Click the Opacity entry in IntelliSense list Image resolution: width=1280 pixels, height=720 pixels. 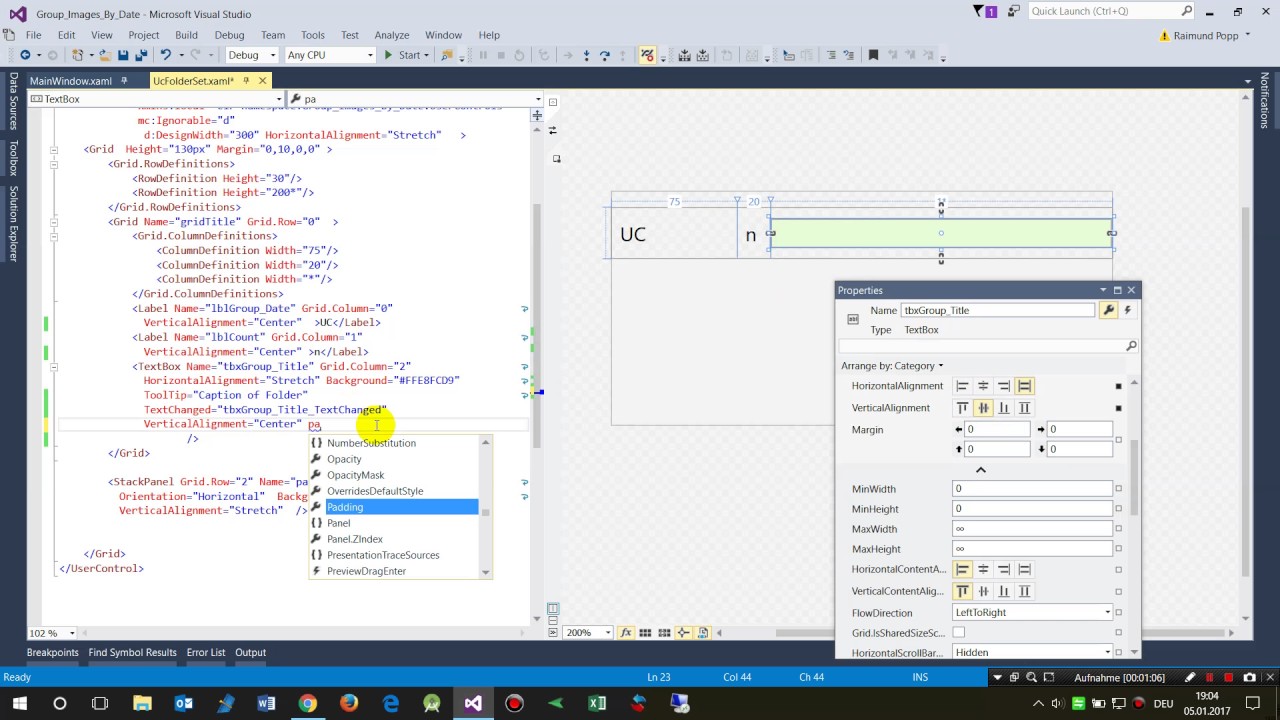[344, 459]
